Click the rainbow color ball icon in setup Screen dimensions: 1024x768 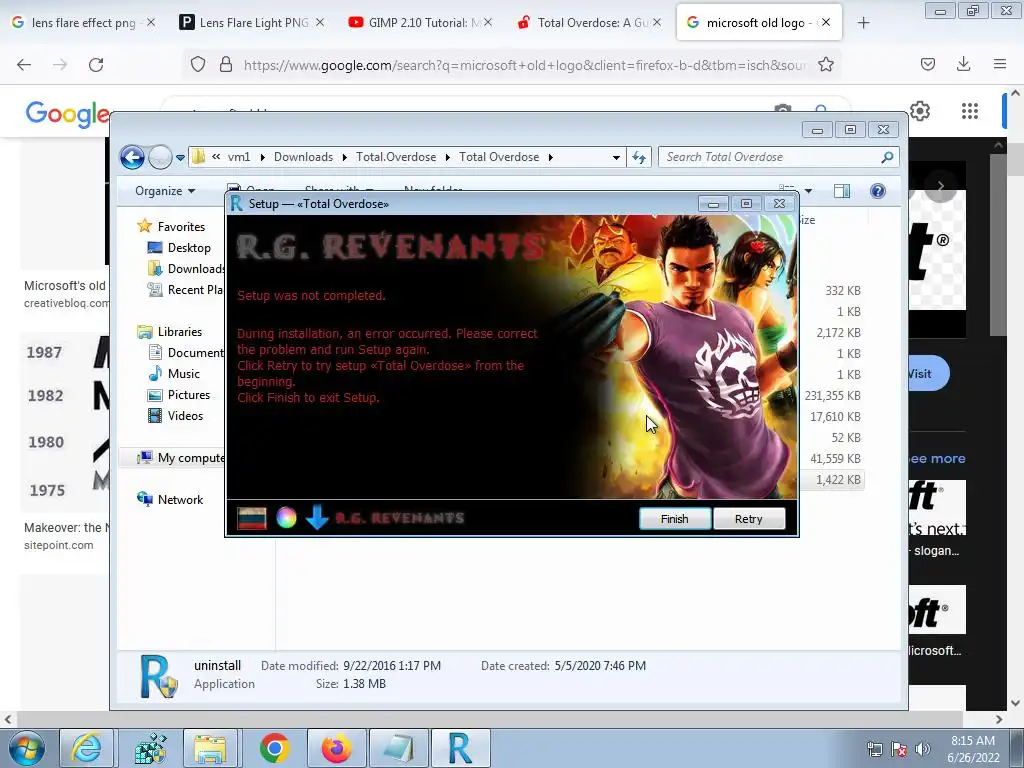coord(286,517)
